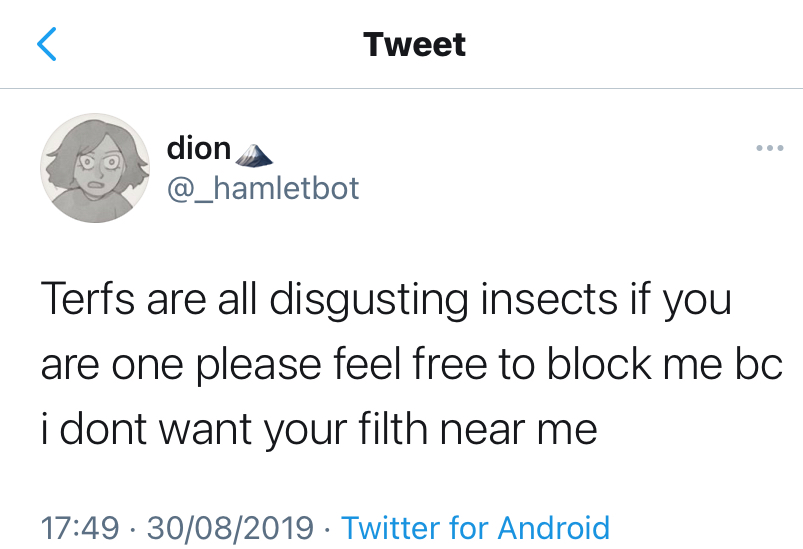Open the @_hamletbot profile handle

point(262,187)
